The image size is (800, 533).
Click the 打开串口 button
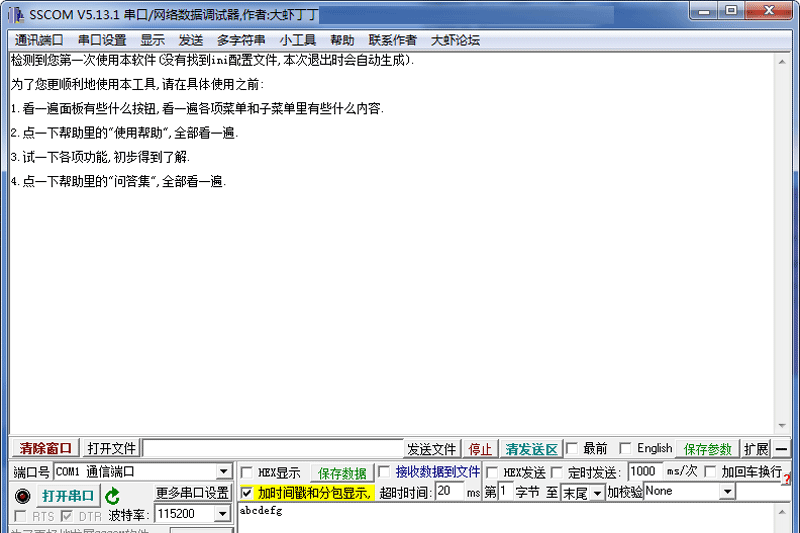68,496
